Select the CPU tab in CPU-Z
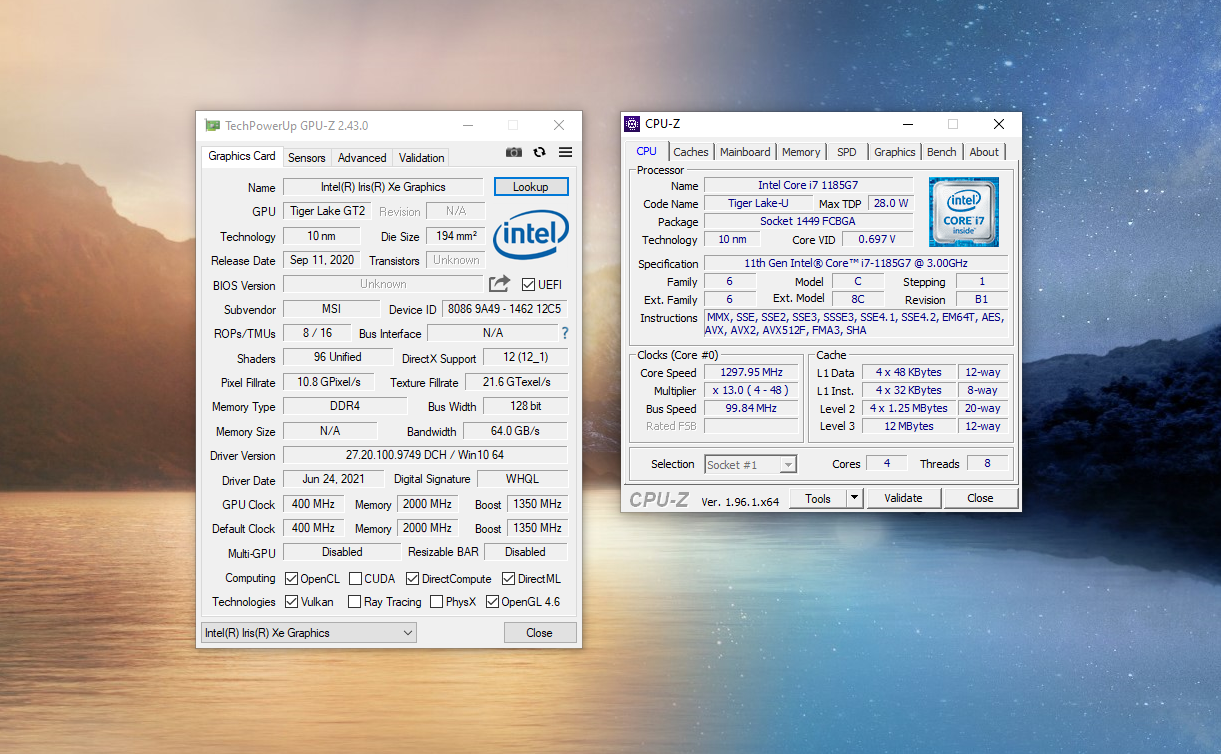 click(647, 151)
